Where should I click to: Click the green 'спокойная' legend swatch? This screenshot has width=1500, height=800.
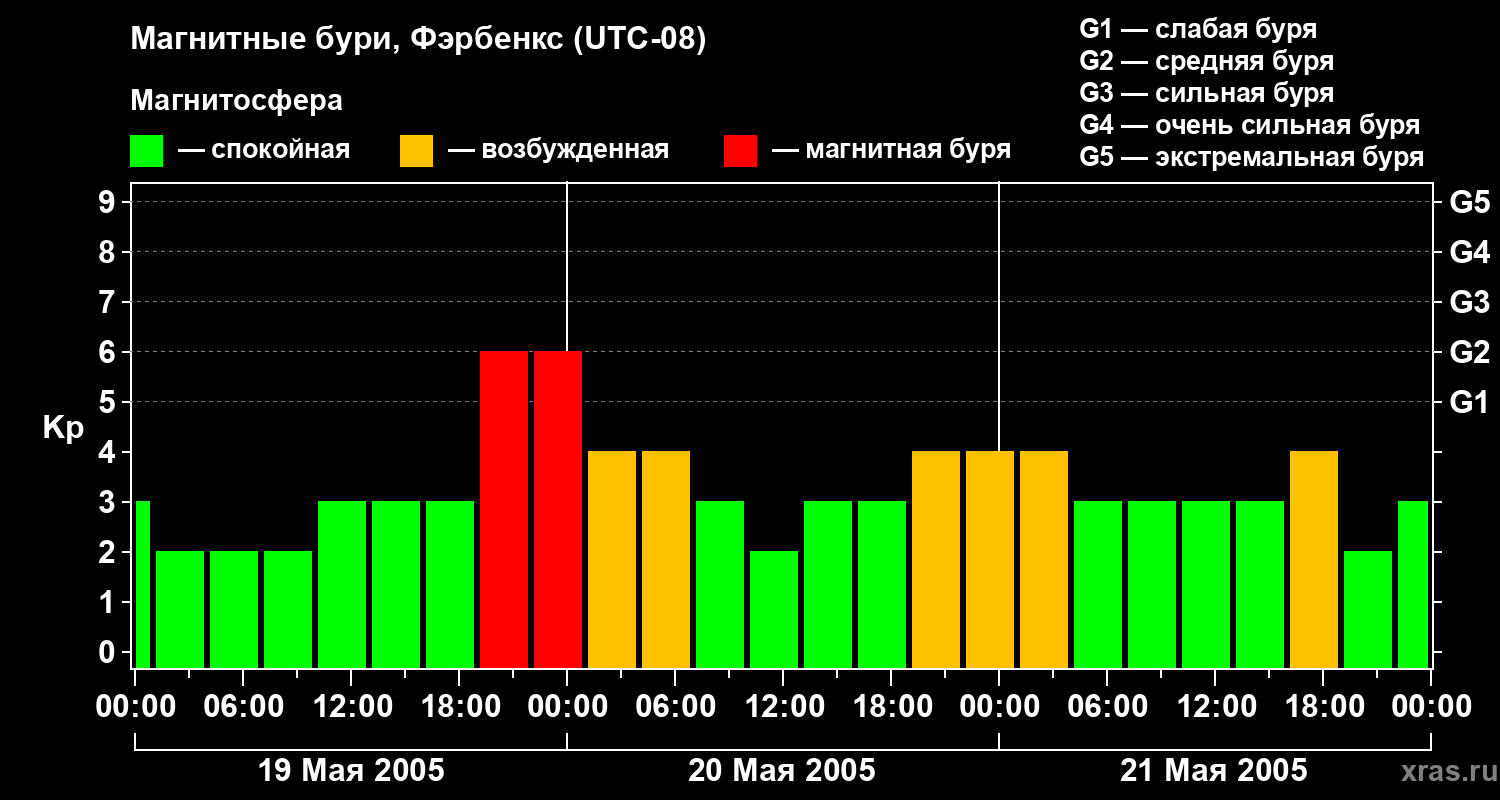point(147,151)
